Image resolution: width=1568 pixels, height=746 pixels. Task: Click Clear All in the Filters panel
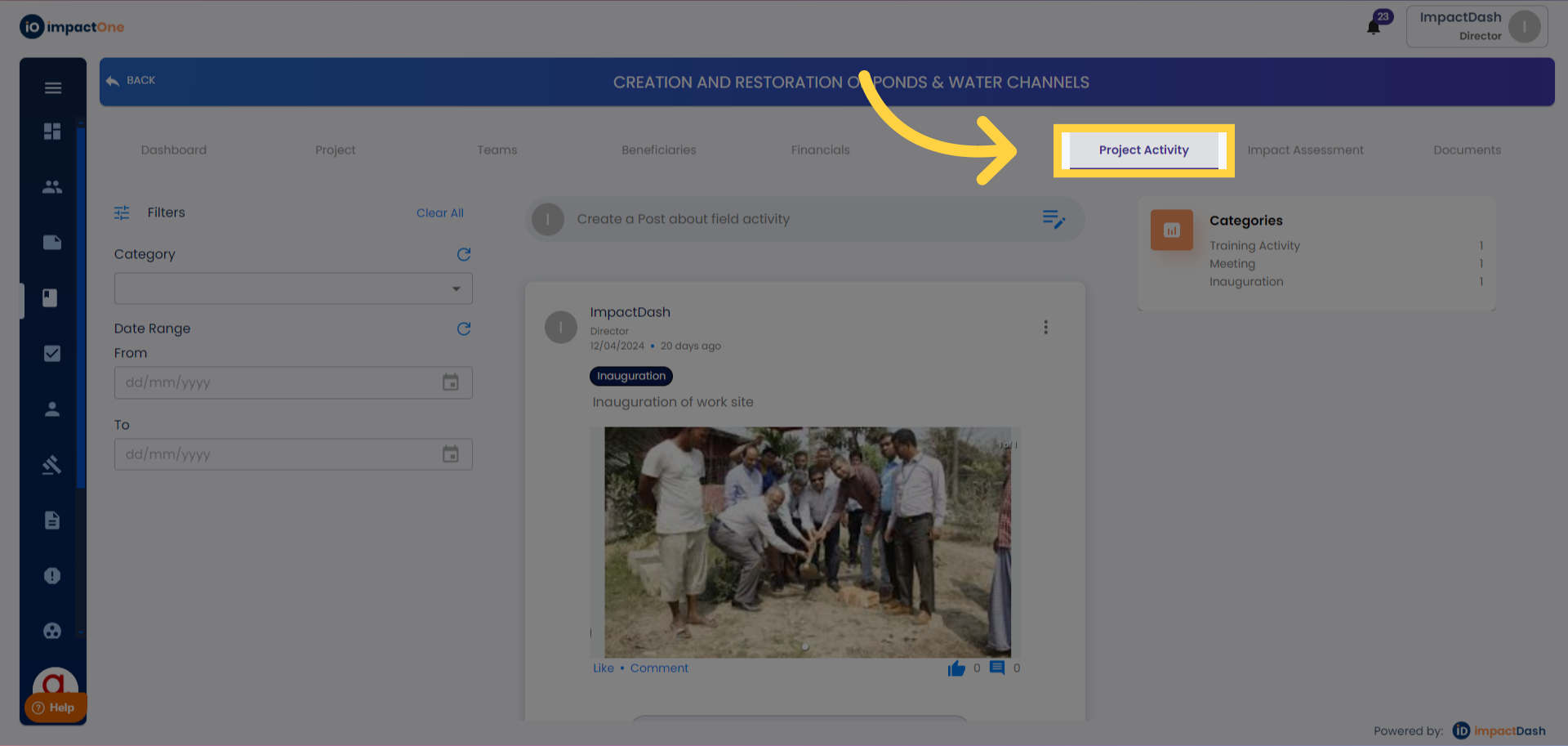click(440, 213)
